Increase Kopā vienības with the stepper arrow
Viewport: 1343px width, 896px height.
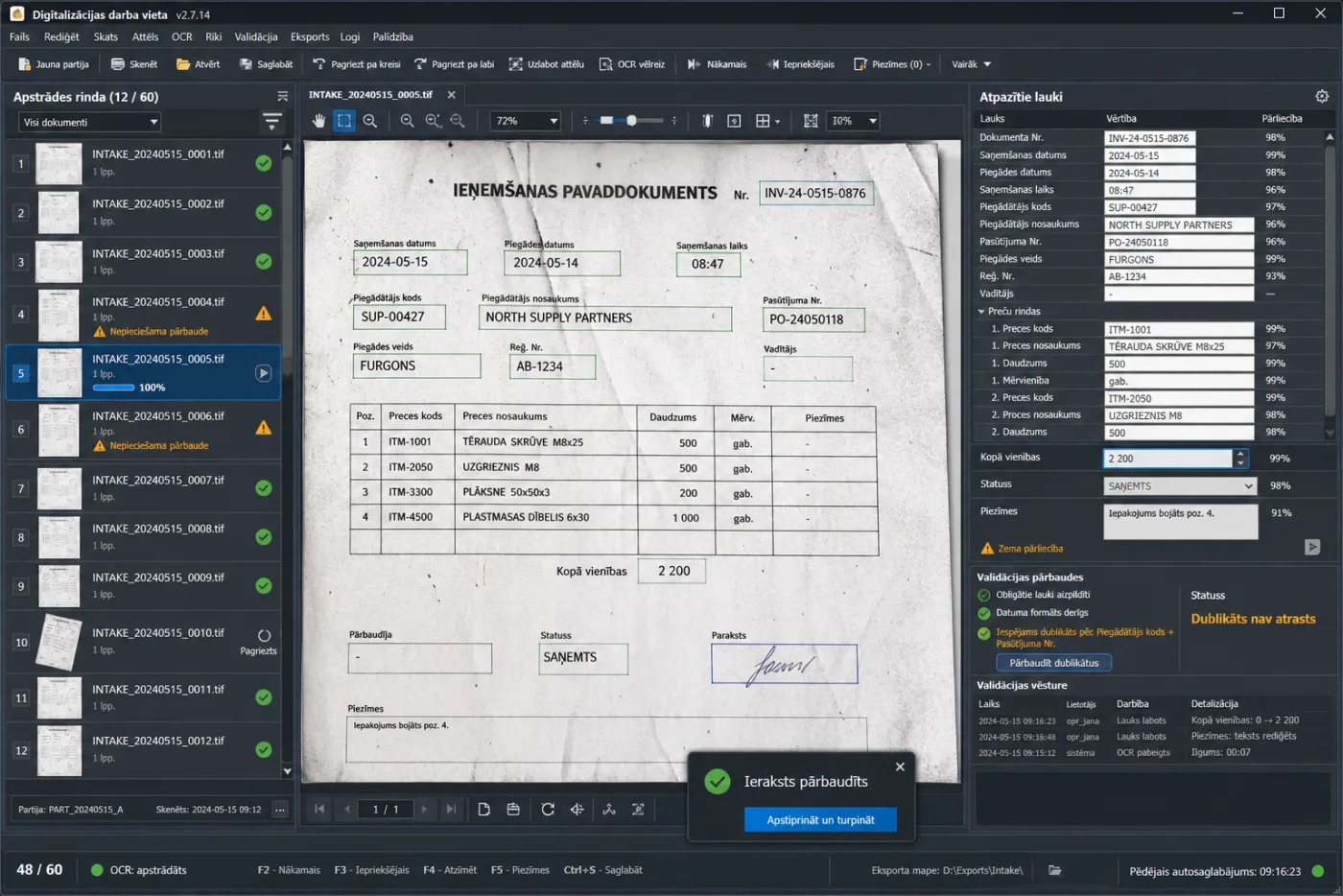1240,454
